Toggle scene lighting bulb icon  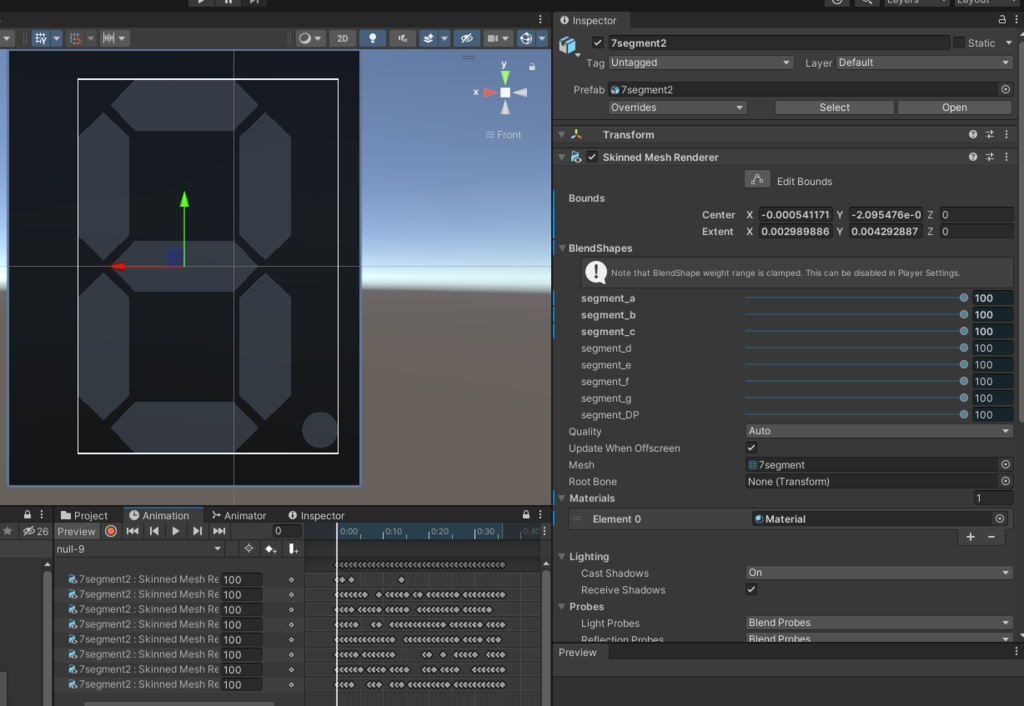(x=372, y=39)
